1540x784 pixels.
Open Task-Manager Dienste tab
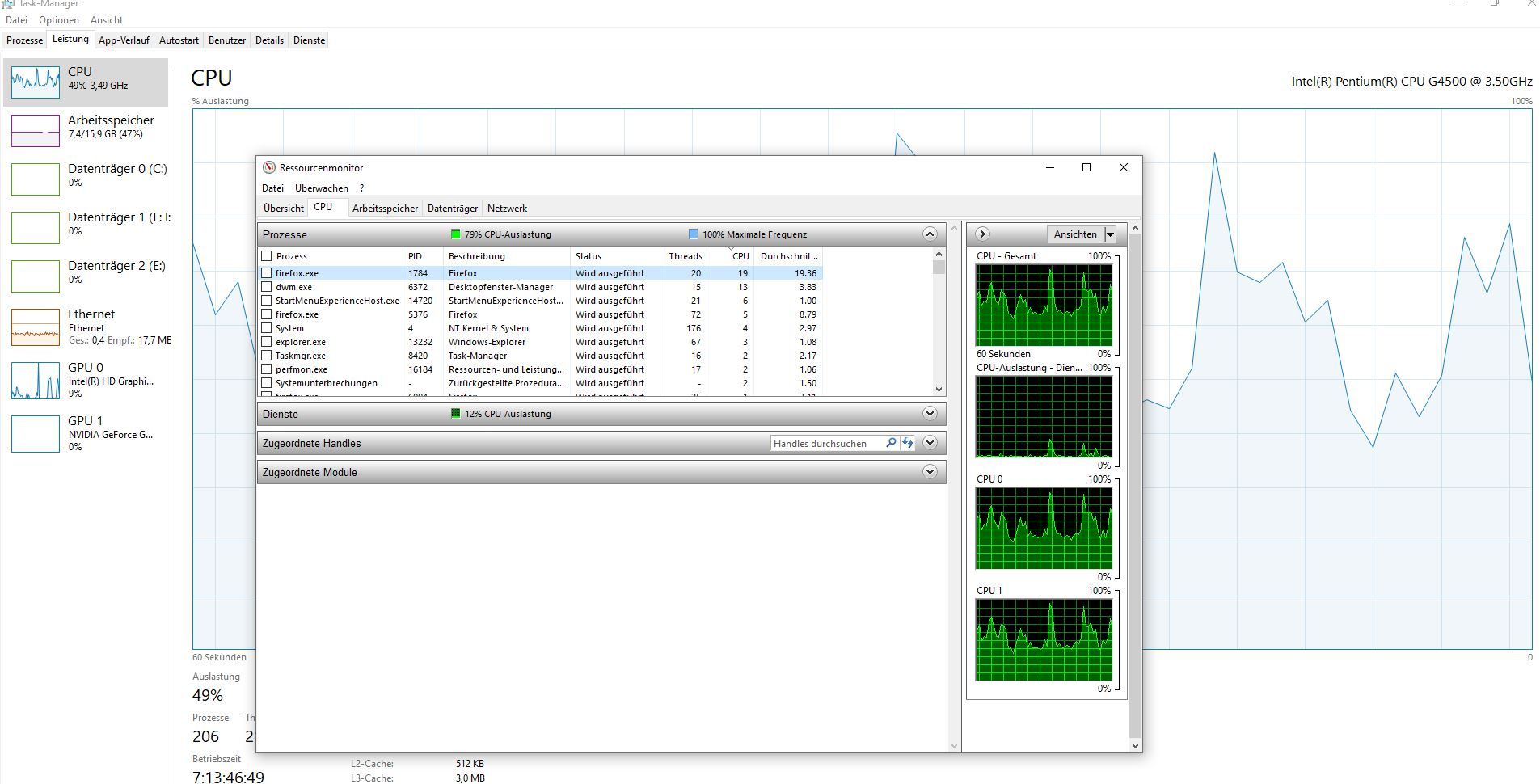(309, 40)
